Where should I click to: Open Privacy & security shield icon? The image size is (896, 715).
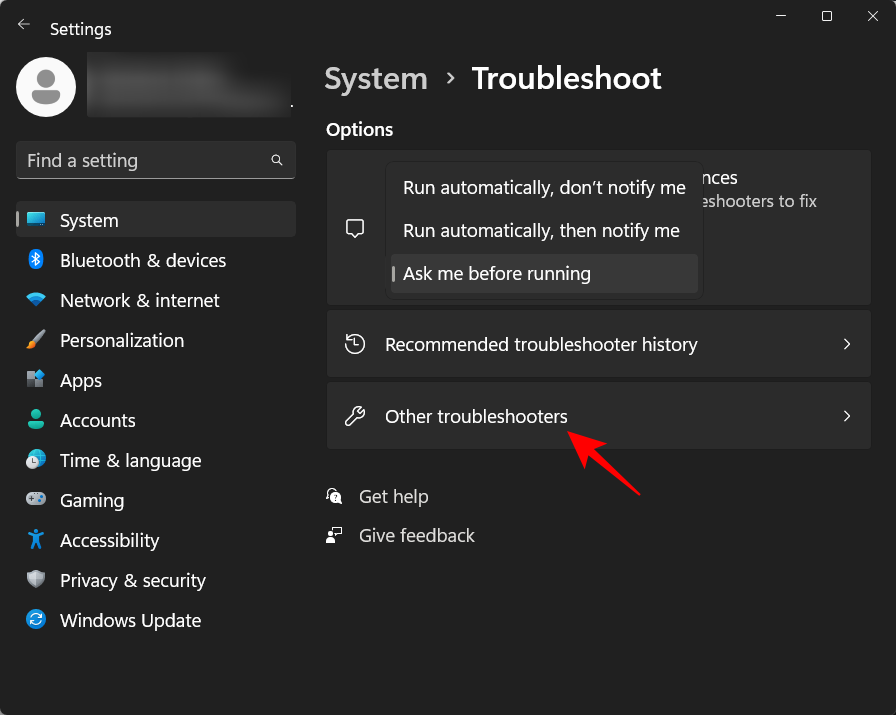coord(37,580)
